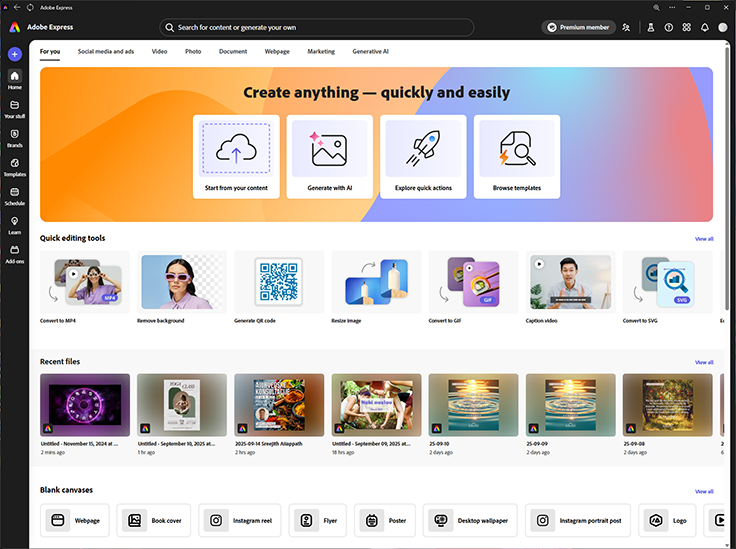Open the apps grid icon
This screenshot has width=736, height=549.
pos(686,28)
